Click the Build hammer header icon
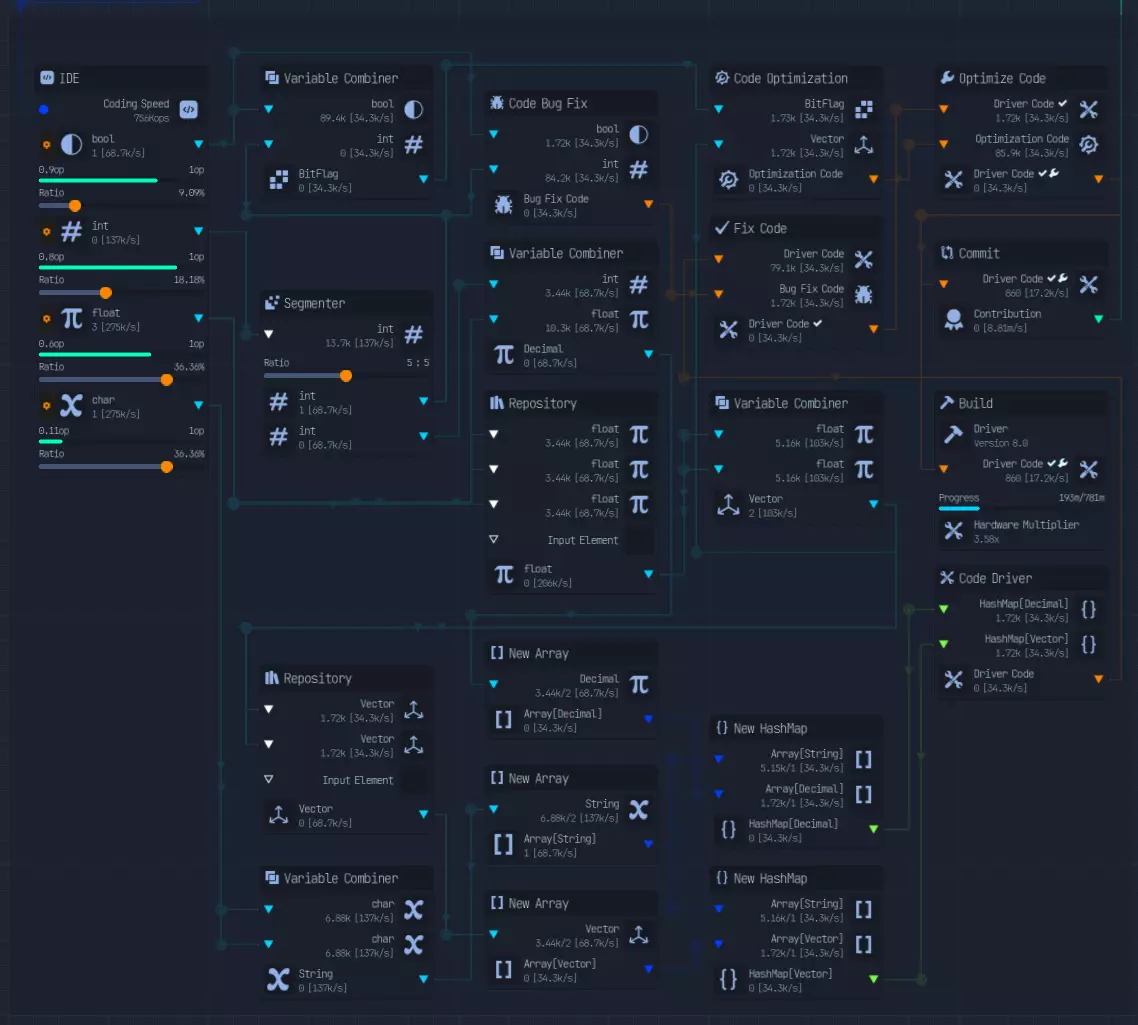The width and height of the screenshot is (1138, 1025). click(947, 403)
